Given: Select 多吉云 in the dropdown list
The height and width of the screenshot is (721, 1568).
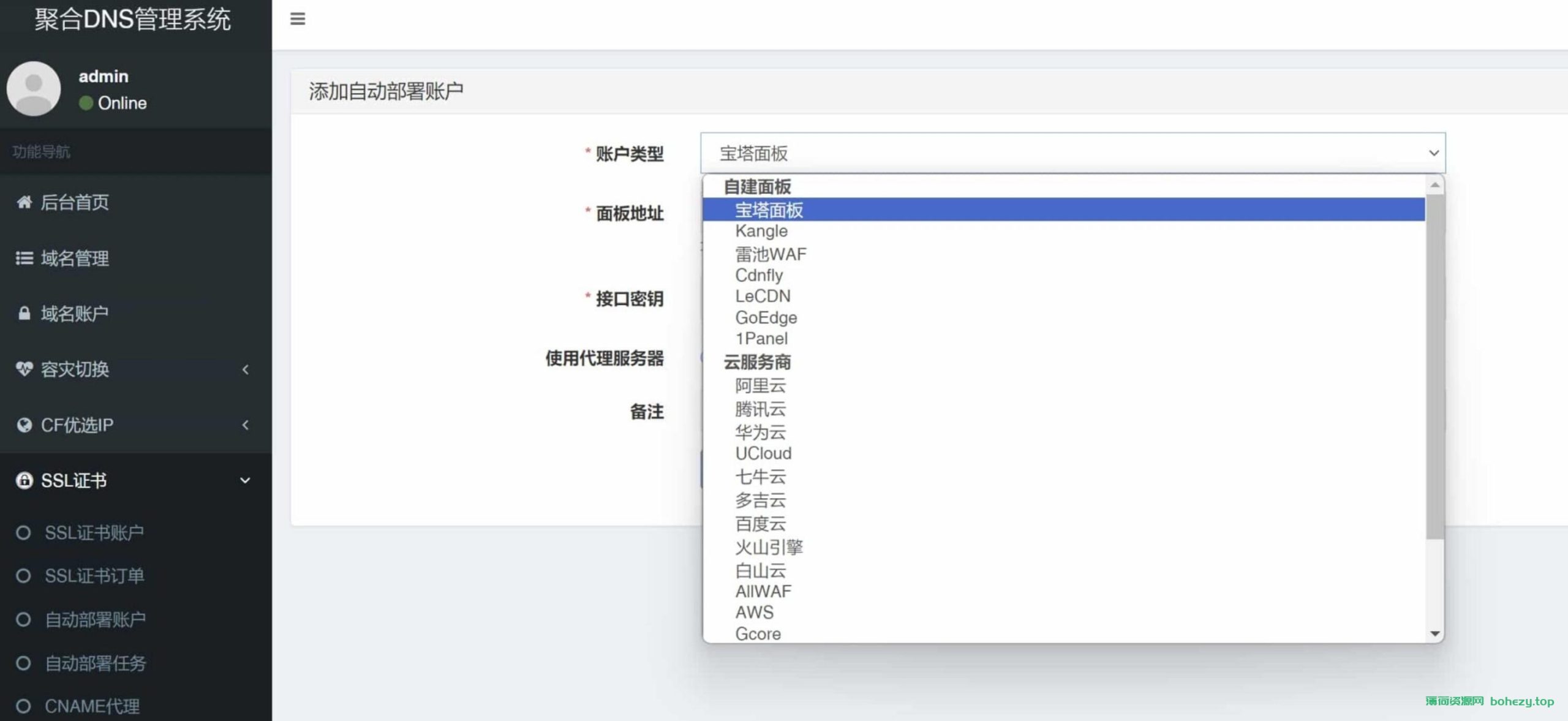Looking at the screenshot, I should pos(1064,500).
